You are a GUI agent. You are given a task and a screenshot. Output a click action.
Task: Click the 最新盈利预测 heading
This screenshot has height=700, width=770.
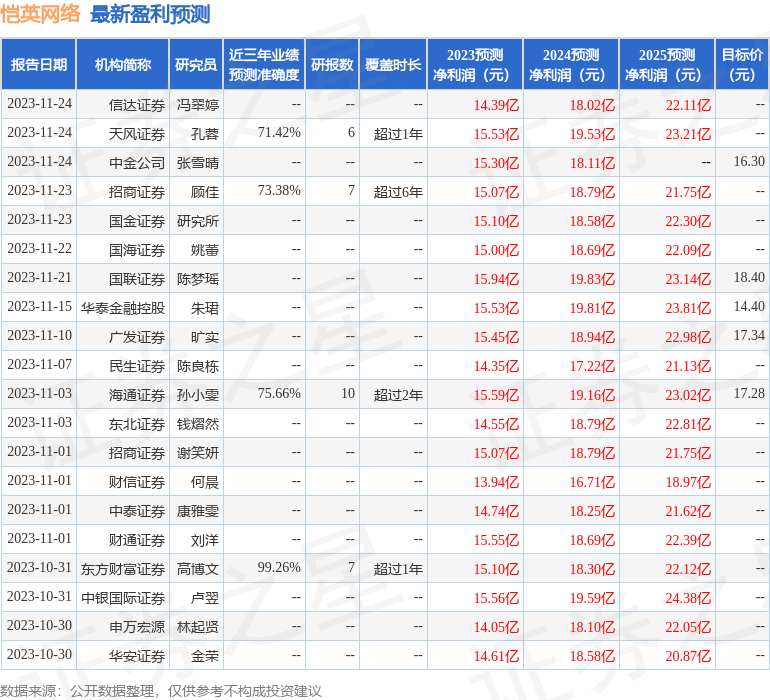click(x=150, y=14)
